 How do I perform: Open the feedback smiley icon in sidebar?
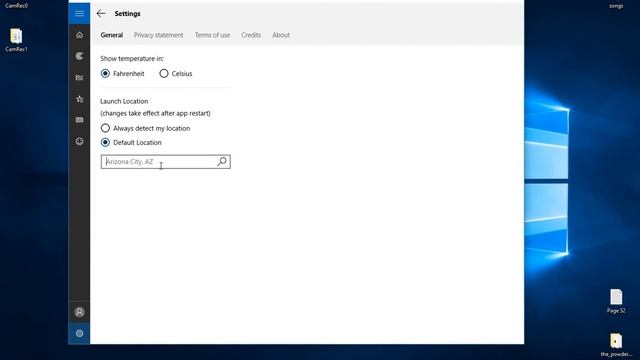[79, 141]
